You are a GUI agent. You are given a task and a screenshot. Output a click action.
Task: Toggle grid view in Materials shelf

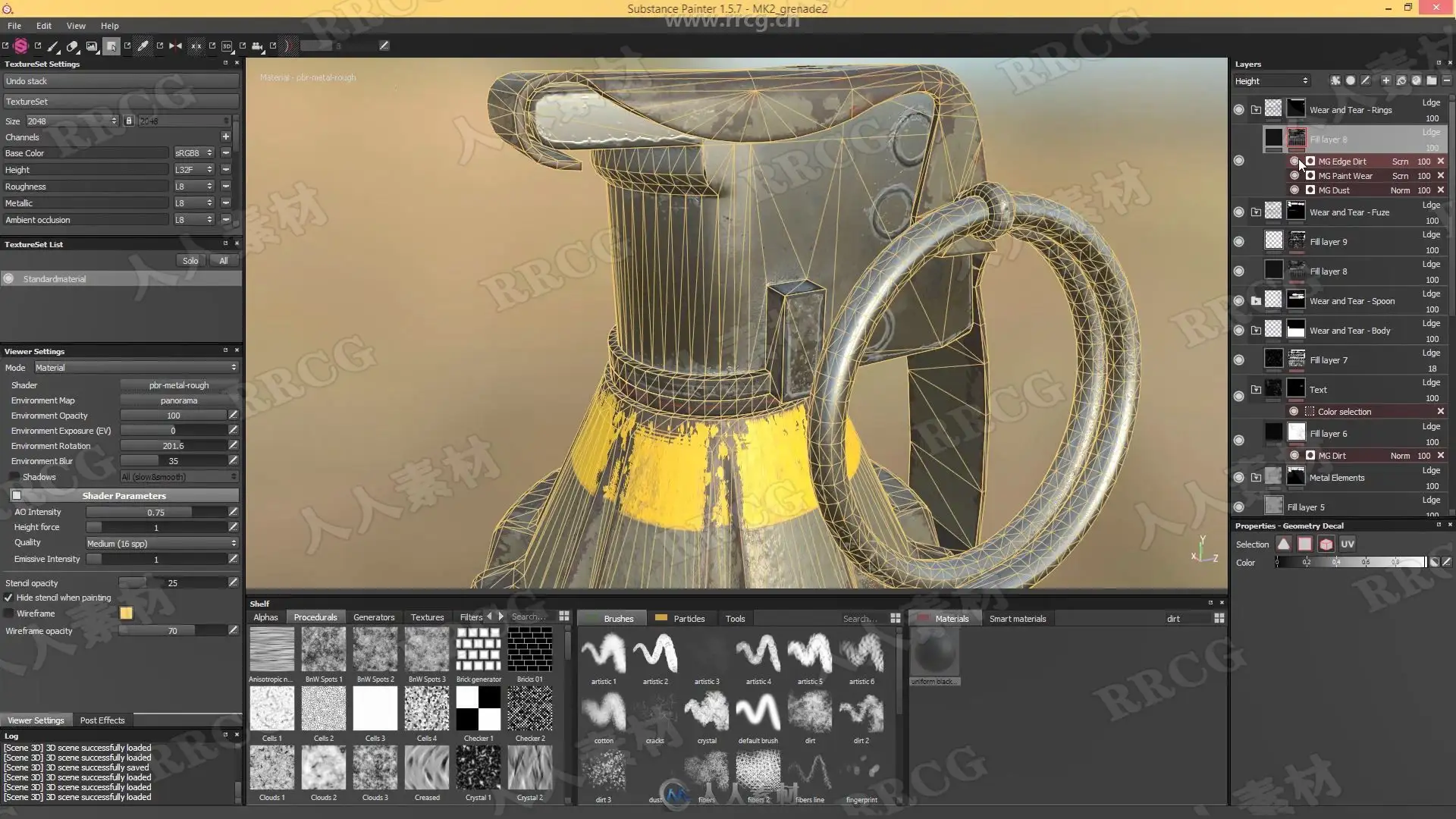pyautogui.click(x=1219, y=619)
